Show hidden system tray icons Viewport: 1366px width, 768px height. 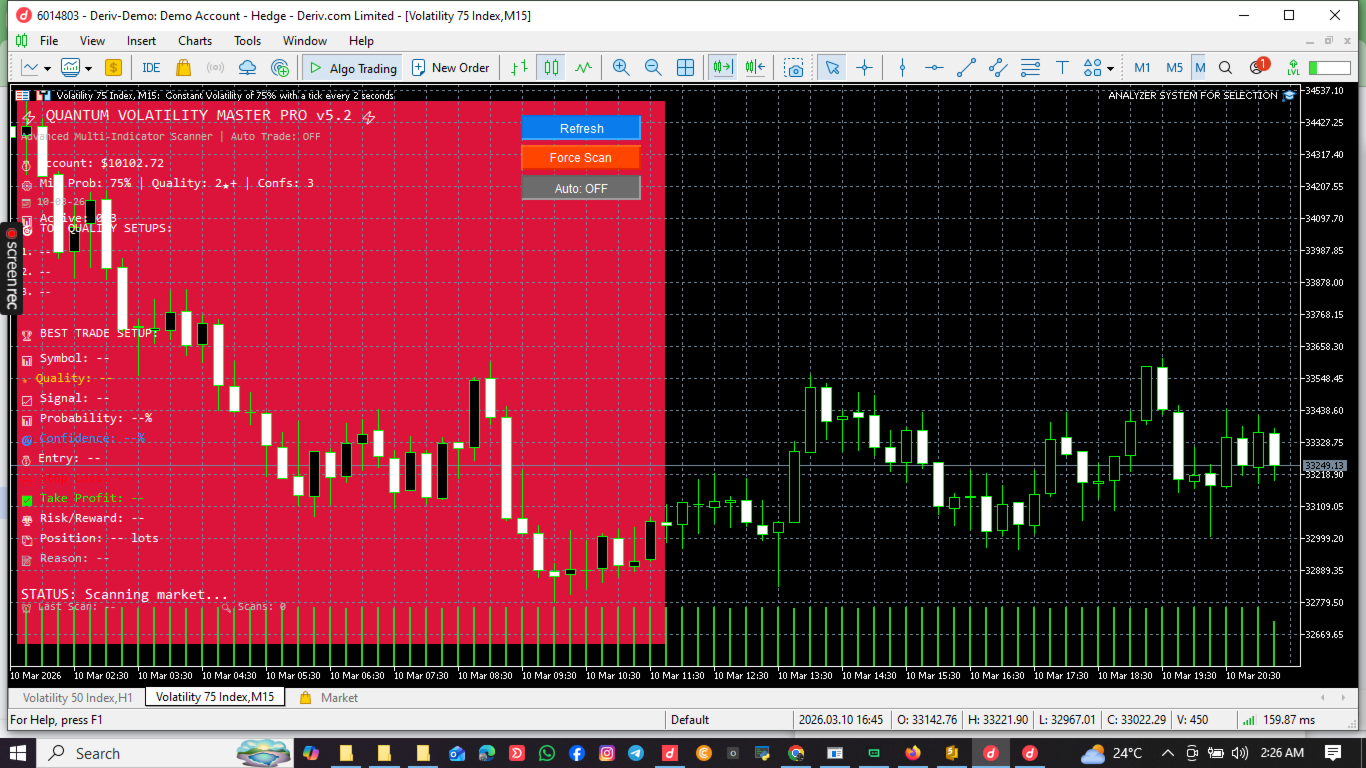(x=1167, y=753)
